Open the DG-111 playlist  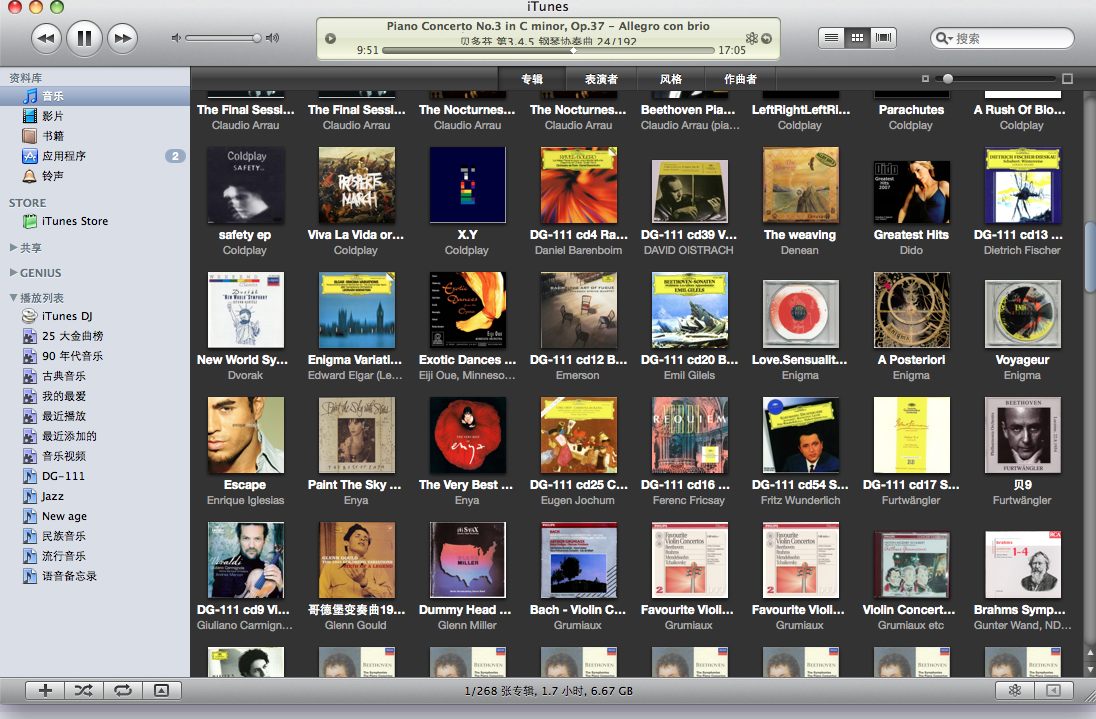tap(94, 476)
